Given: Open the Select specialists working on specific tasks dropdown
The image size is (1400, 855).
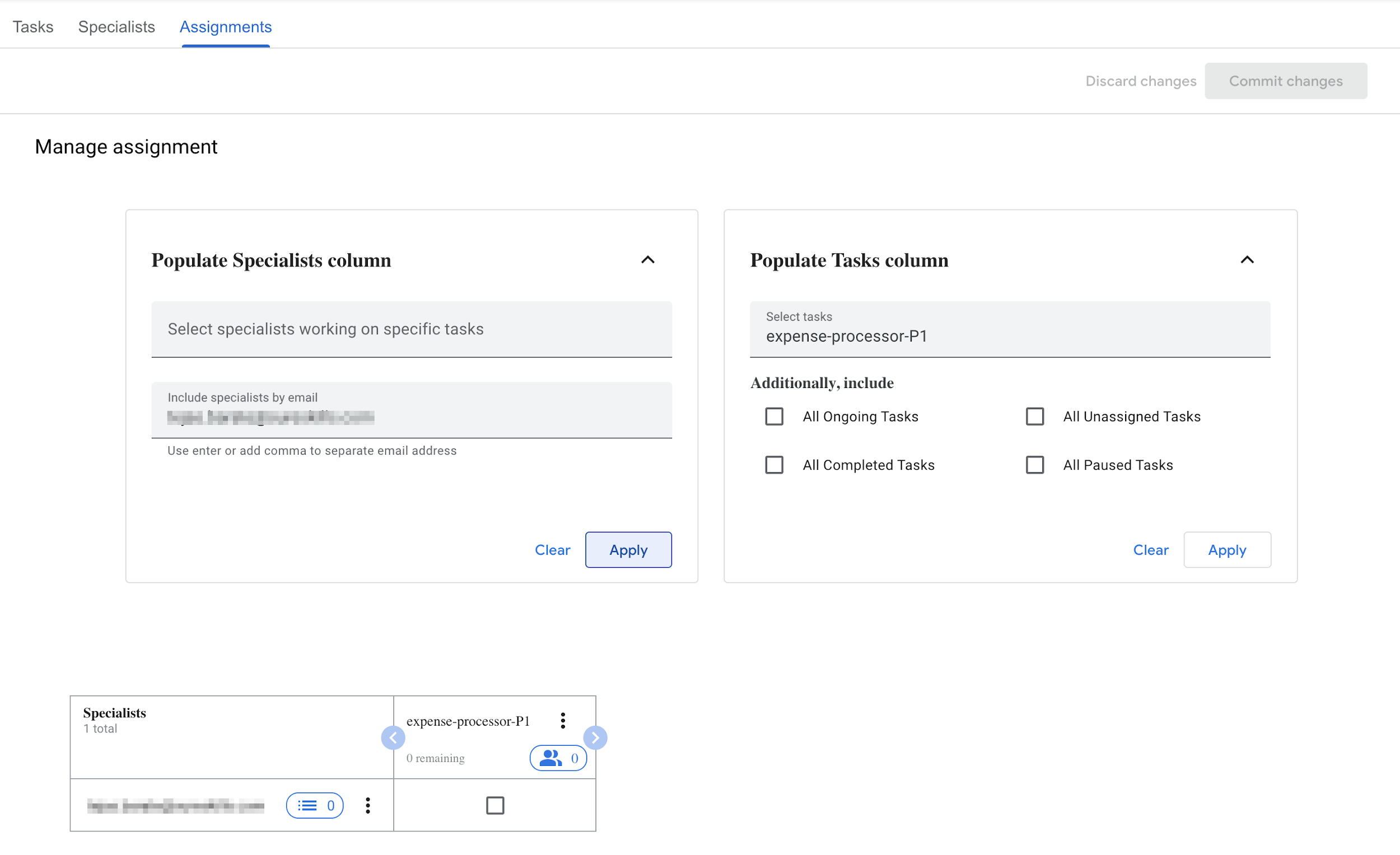Looking at the screenshot, I should click(x=411, y=328).
